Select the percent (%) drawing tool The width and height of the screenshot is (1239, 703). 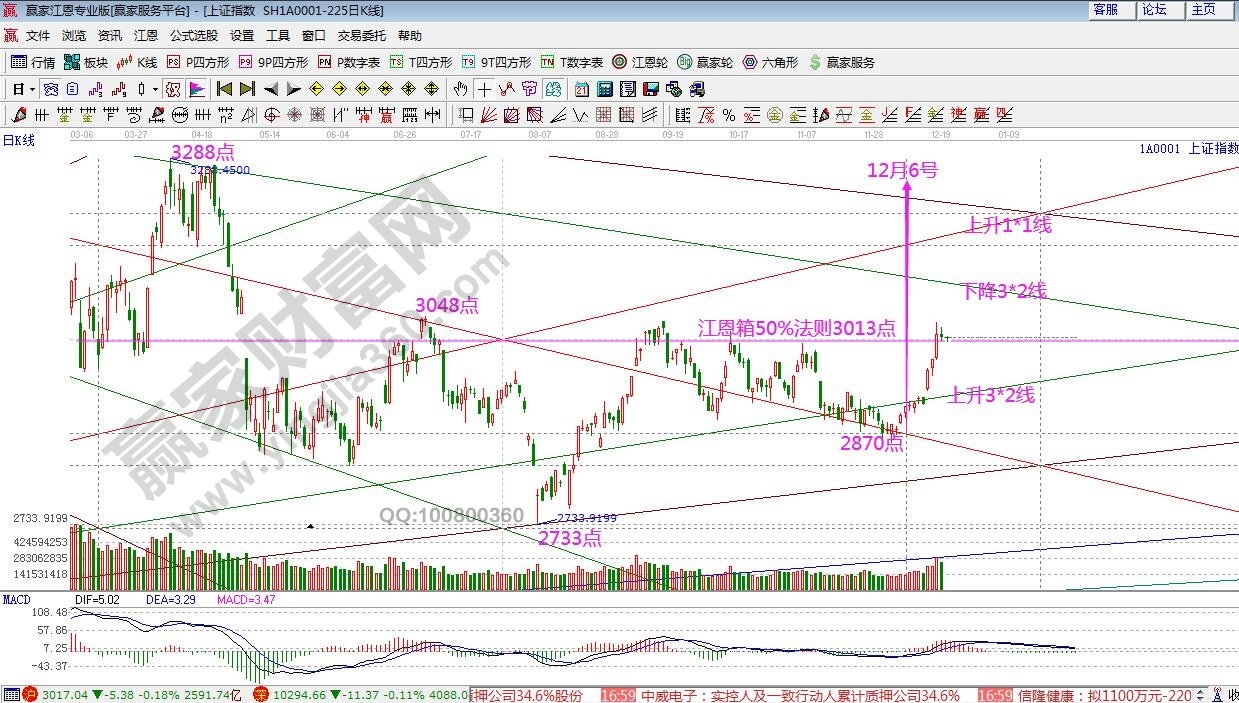coord(728,114)
